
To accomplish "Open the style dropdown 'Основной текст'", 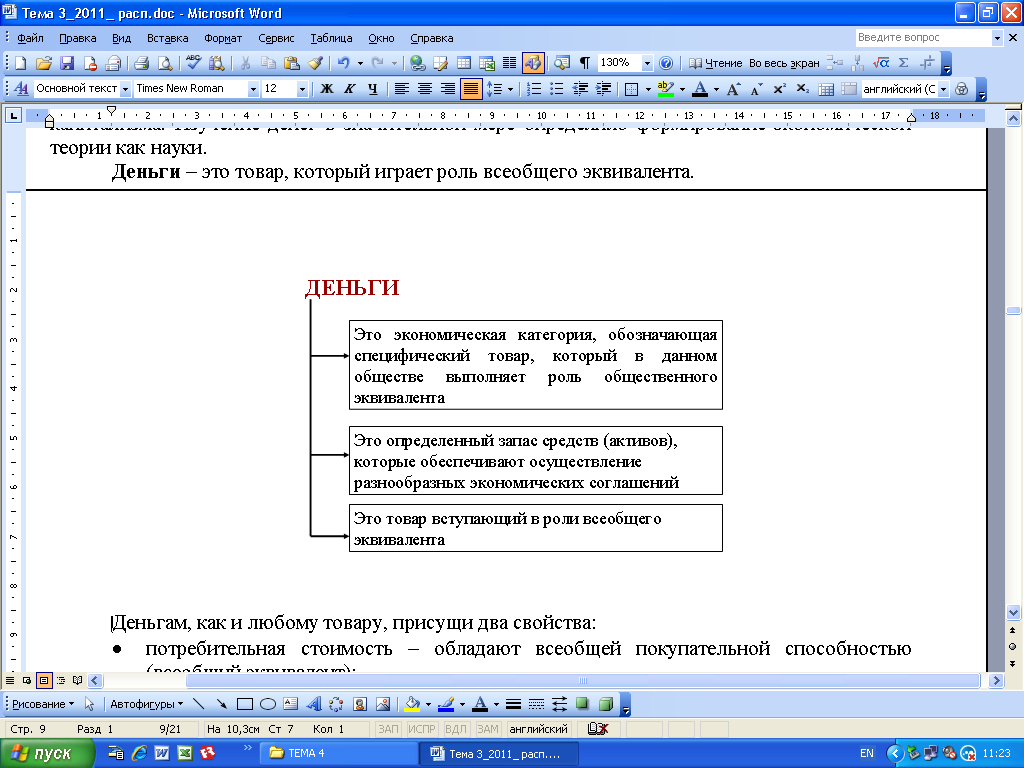I will (x=125, y=89).
